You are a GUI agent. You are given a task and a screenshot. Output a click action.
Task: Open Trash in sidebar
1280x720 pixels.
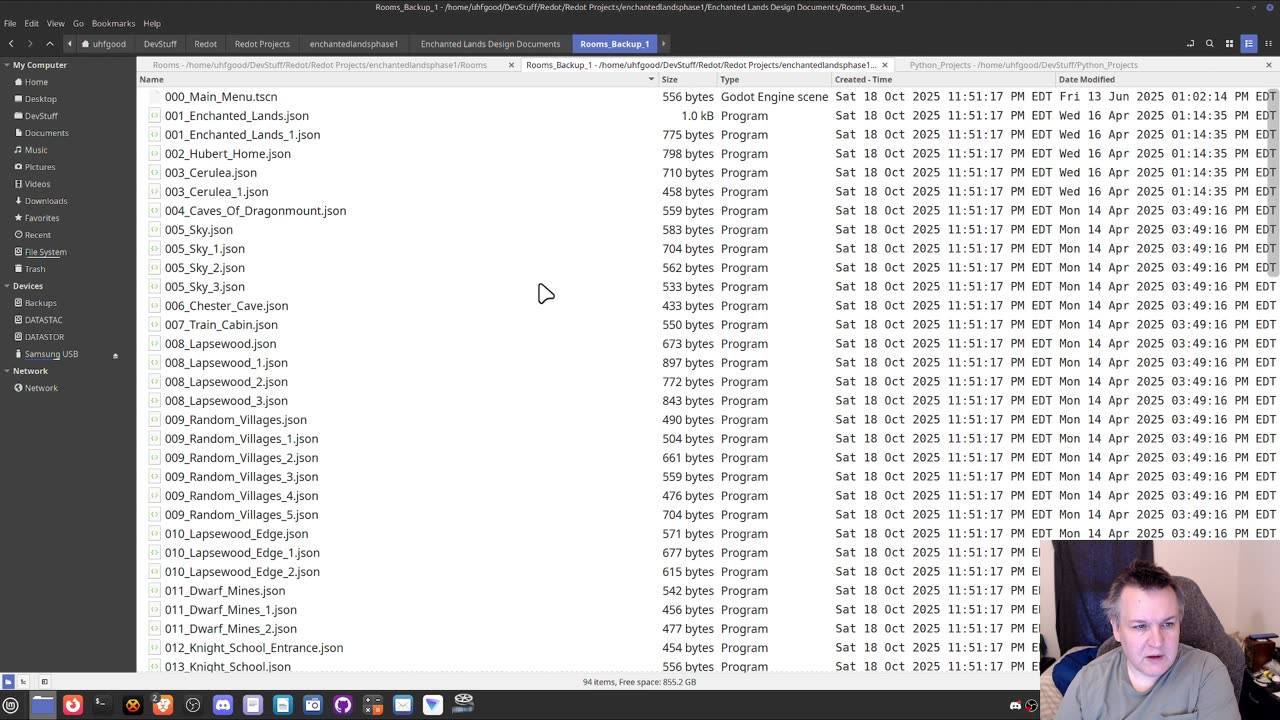pyautogui.click(x=35, y=269)
